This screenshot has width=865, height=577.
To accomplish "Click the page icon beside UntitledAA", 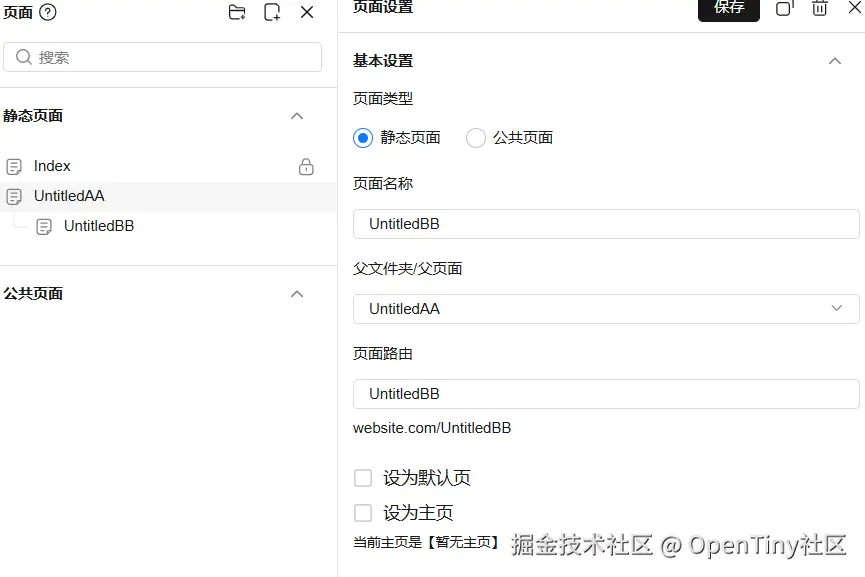I will (14, 196).
